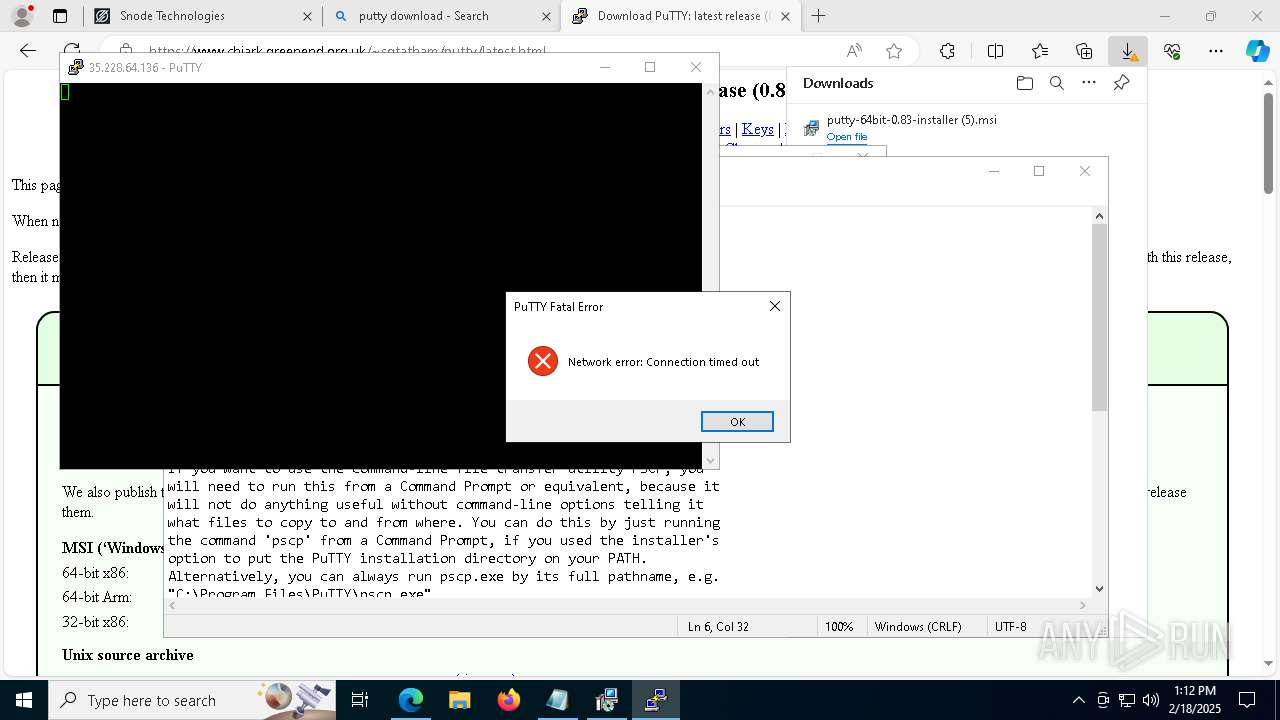Viewport: 1280px width, 720px height.
Task: Search in downloads
Action: point(1056,83)
